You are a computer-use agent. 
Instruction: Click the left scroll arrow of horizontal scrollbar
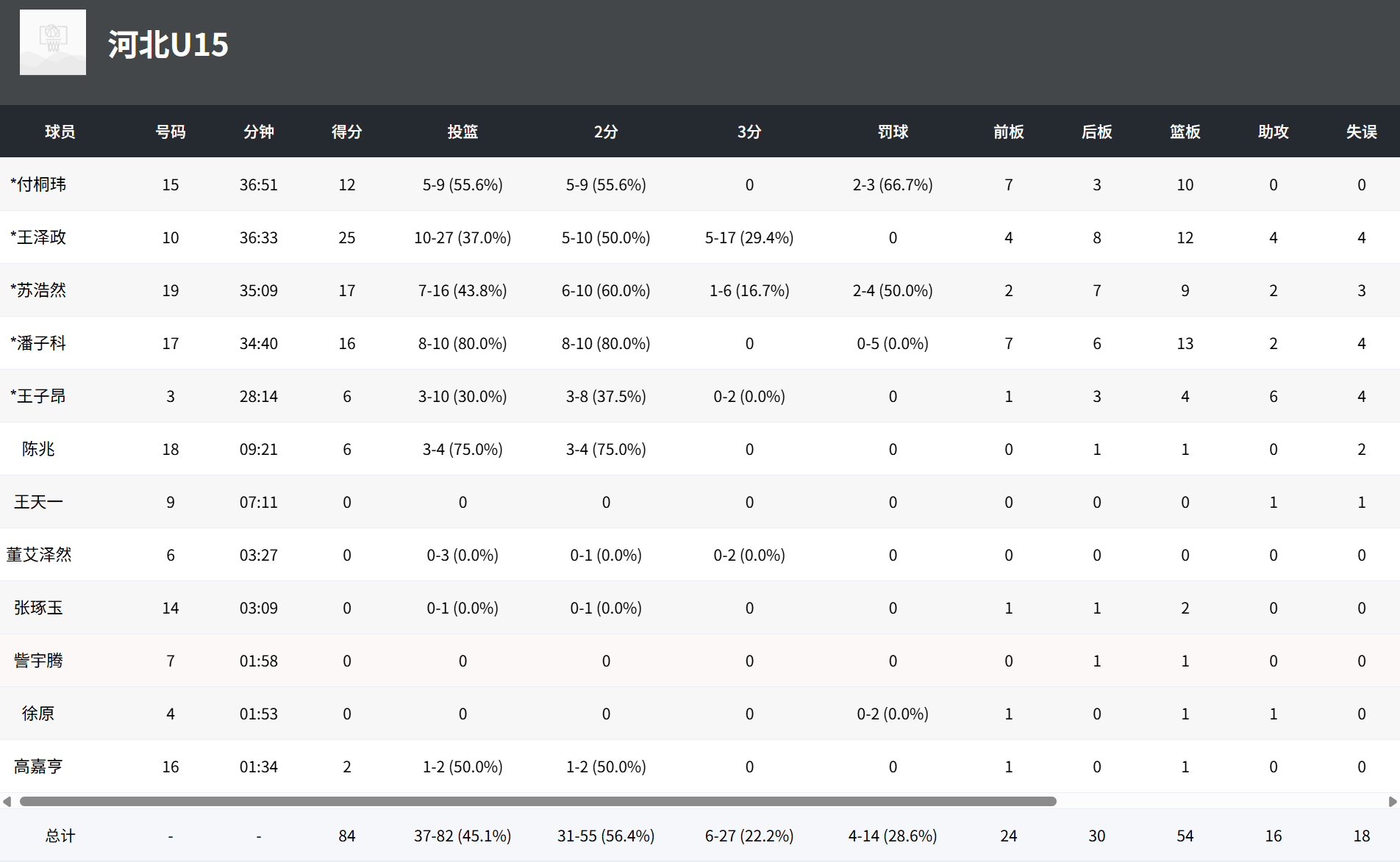click(x=7, y=801)
